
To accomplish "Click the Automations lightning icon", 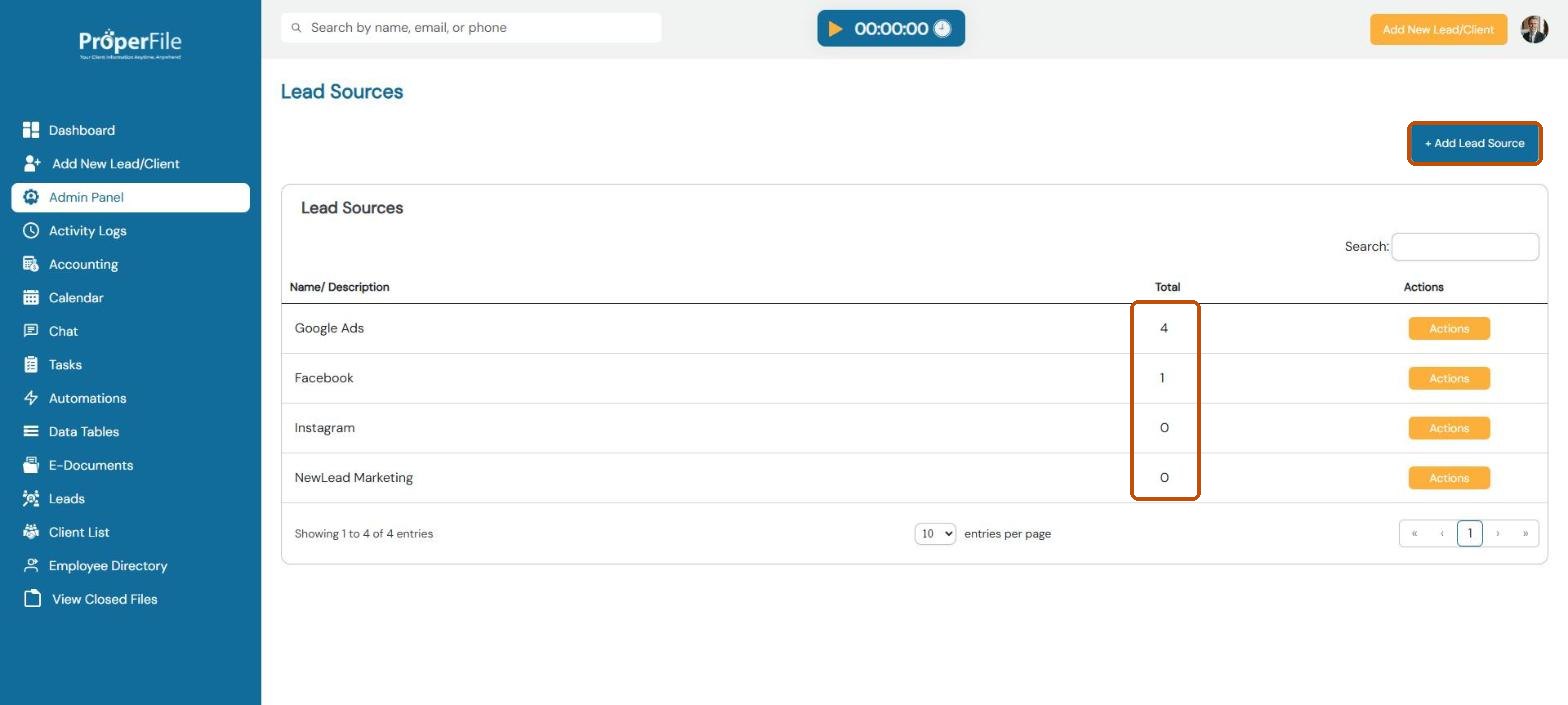I will (31, 398).
